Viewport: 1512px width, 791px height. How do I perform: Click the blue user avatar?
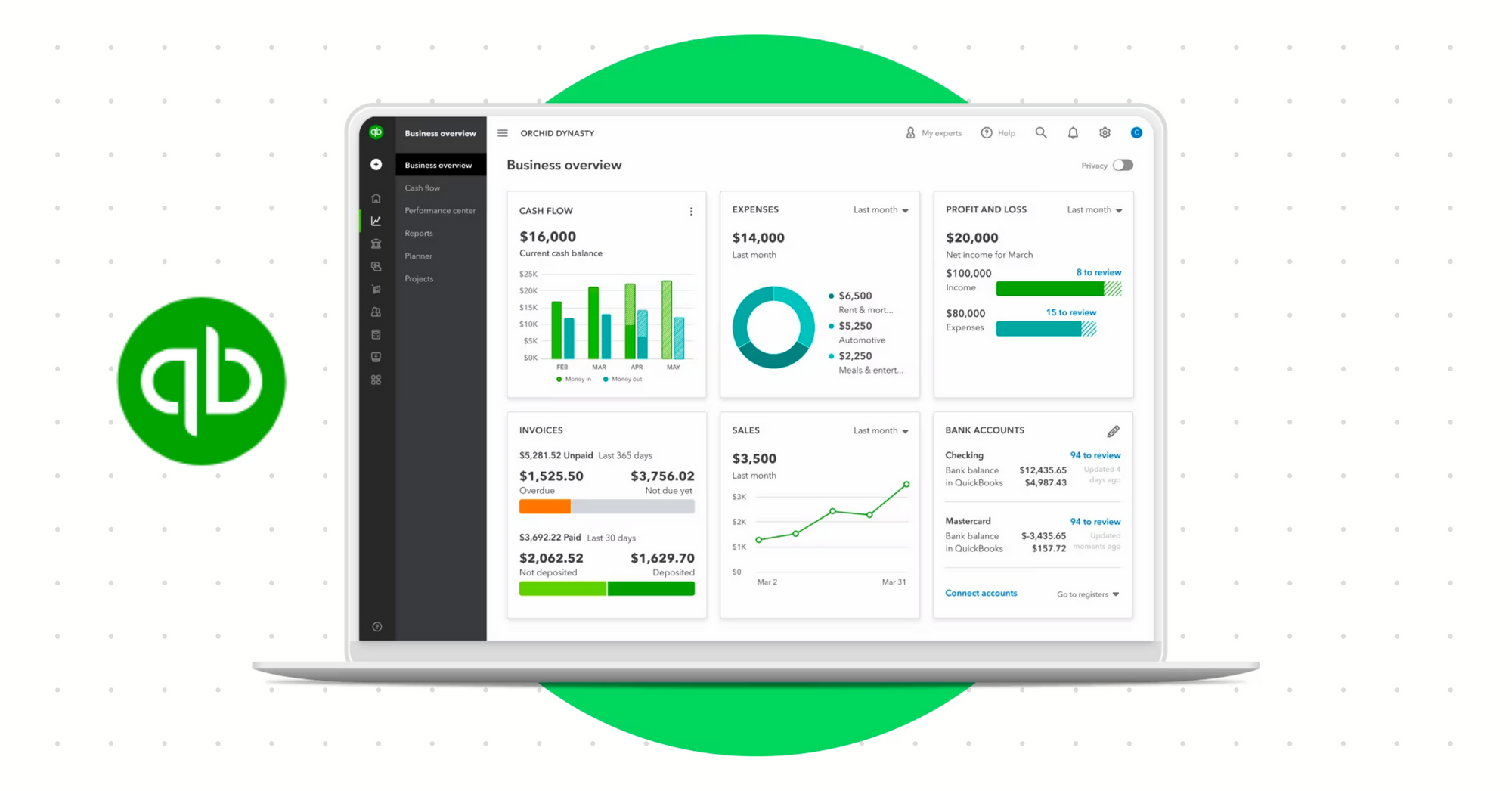1136,132
